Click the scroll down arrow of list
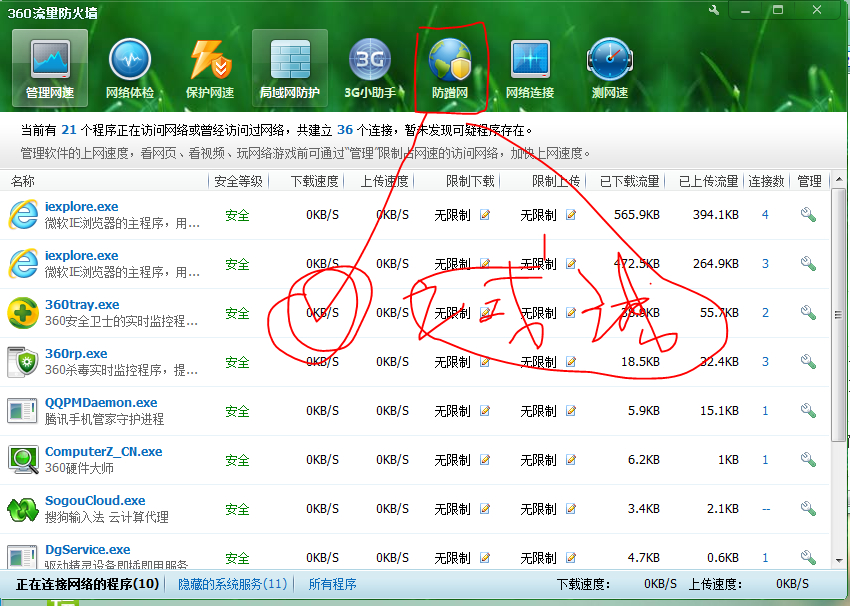The width and height of the screenshot is (850, 606). (839, 560)
